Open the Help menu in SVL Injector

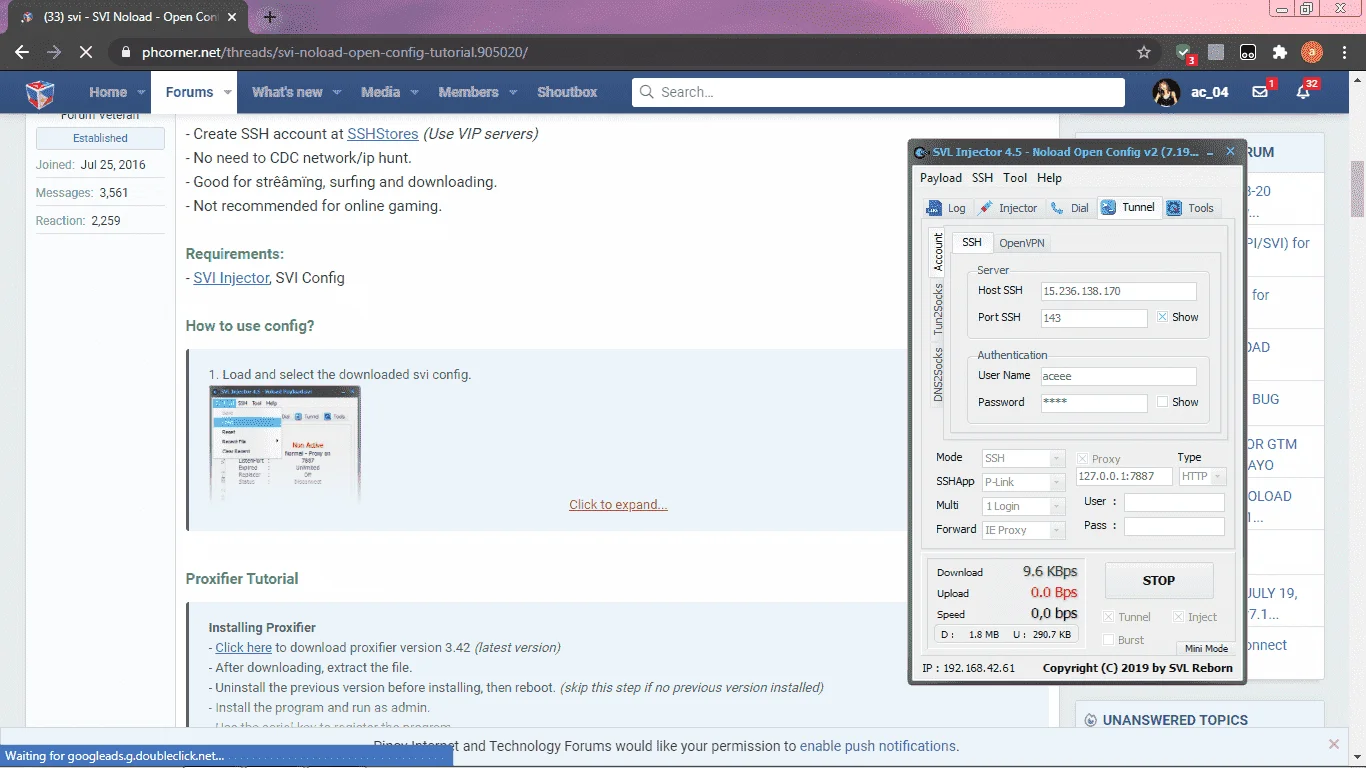pyautogui.click(x=1050, y=178)
